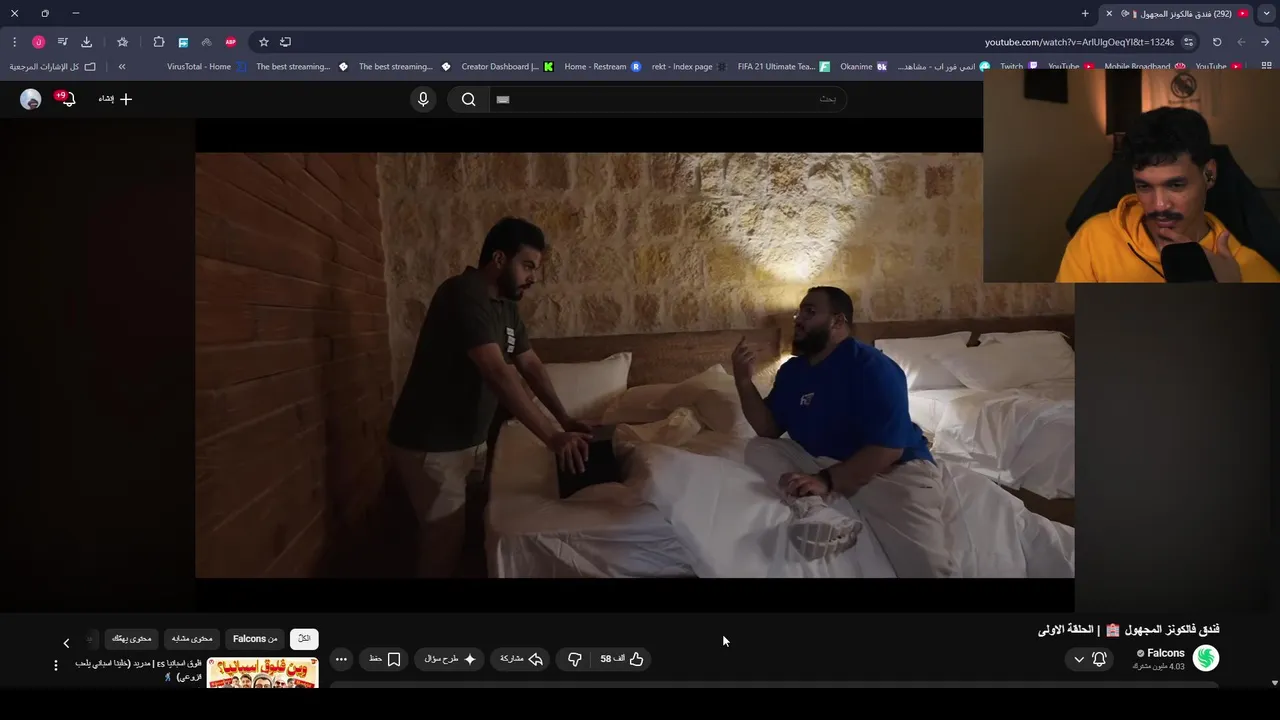Click the address bar URL
Screen dimensions: 1280x720
(x=1079, y=42)
